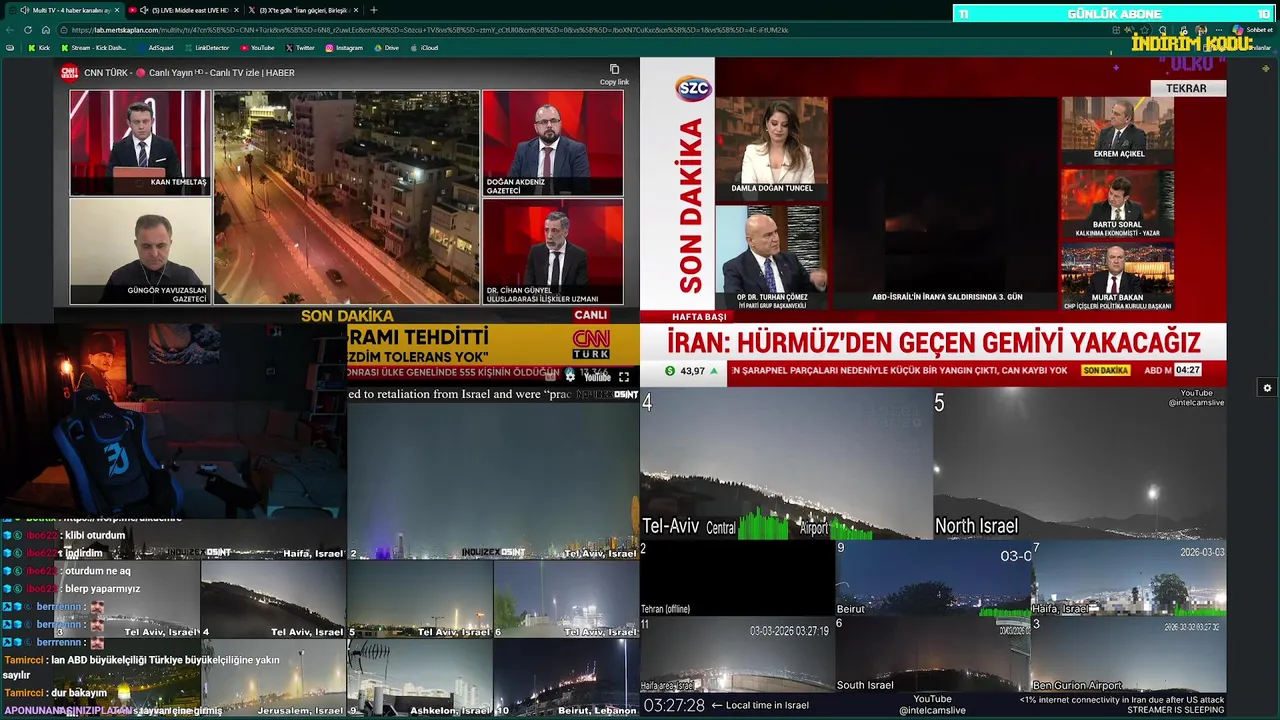Click the Kaan Temeltaş presenter panel
The width and height of the screenshot is (1280, 720).
tap(140, 142)
